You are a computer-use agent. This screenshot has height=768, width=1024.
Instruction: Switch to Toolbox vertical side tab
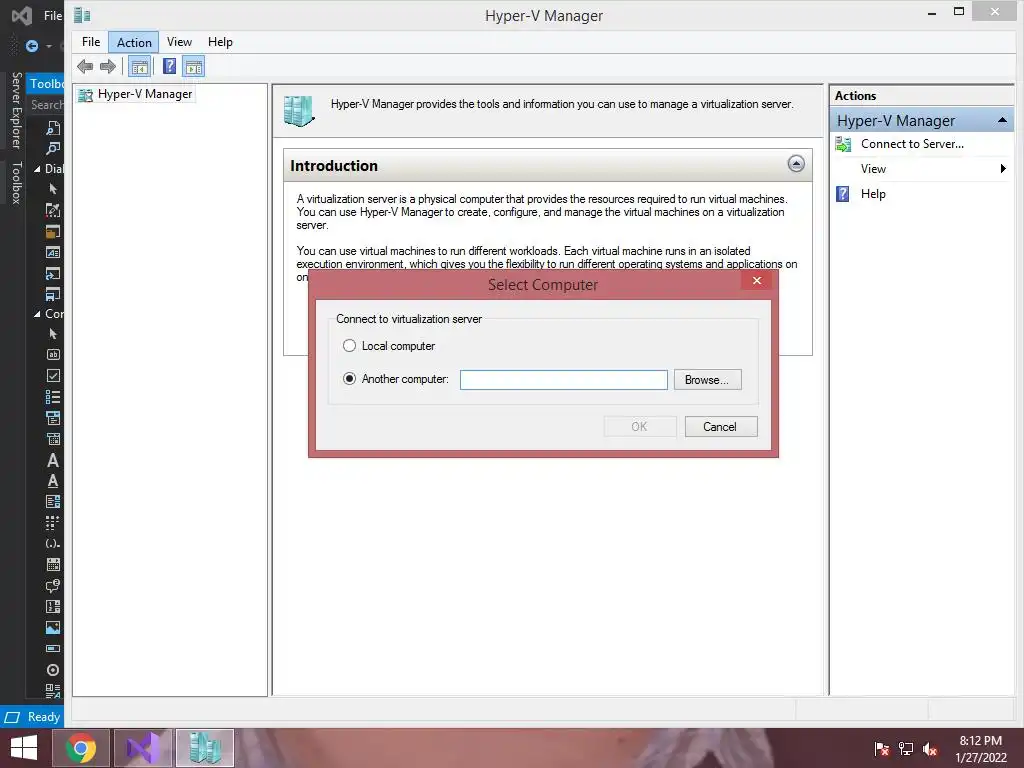pos(17,183)
